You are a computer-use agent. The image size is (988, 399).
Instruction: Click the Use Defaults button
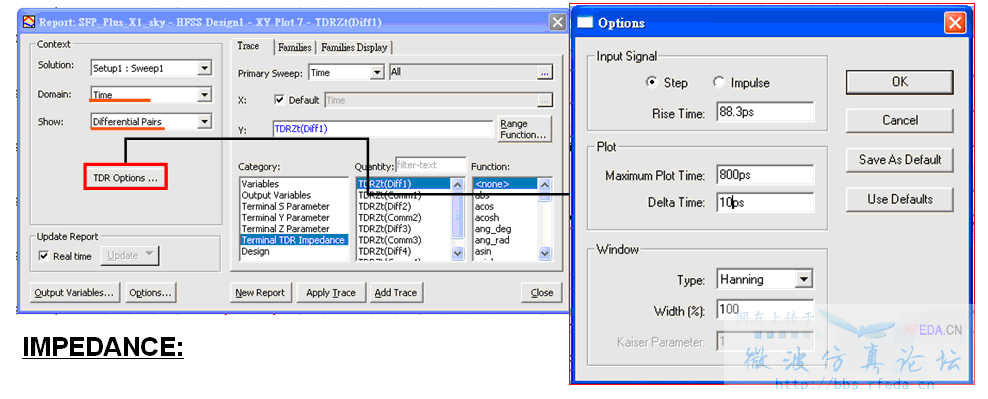[x=899, y=199]
